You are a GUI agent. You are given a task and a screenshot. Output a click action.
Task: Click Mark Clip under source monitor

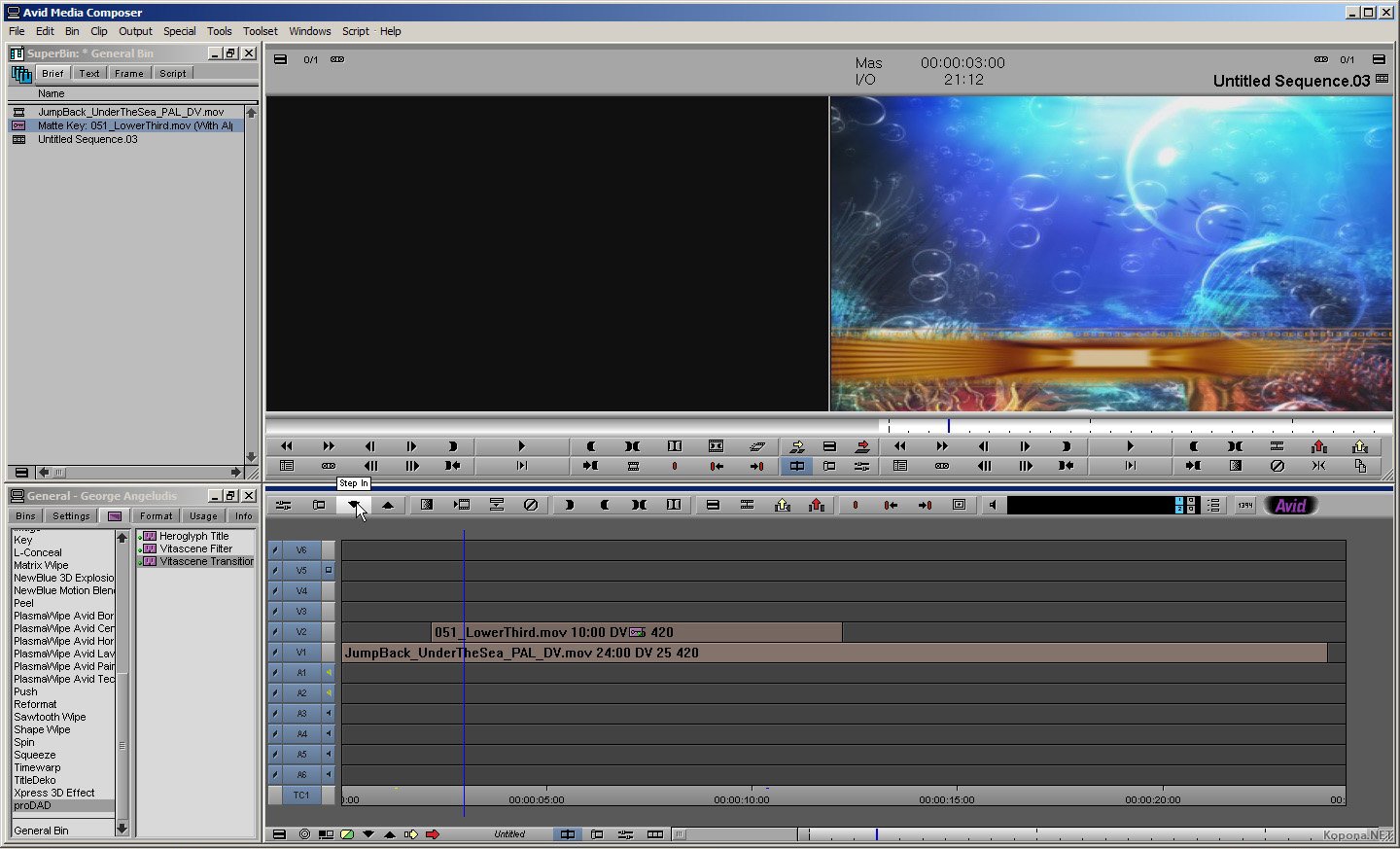[674, 446]
